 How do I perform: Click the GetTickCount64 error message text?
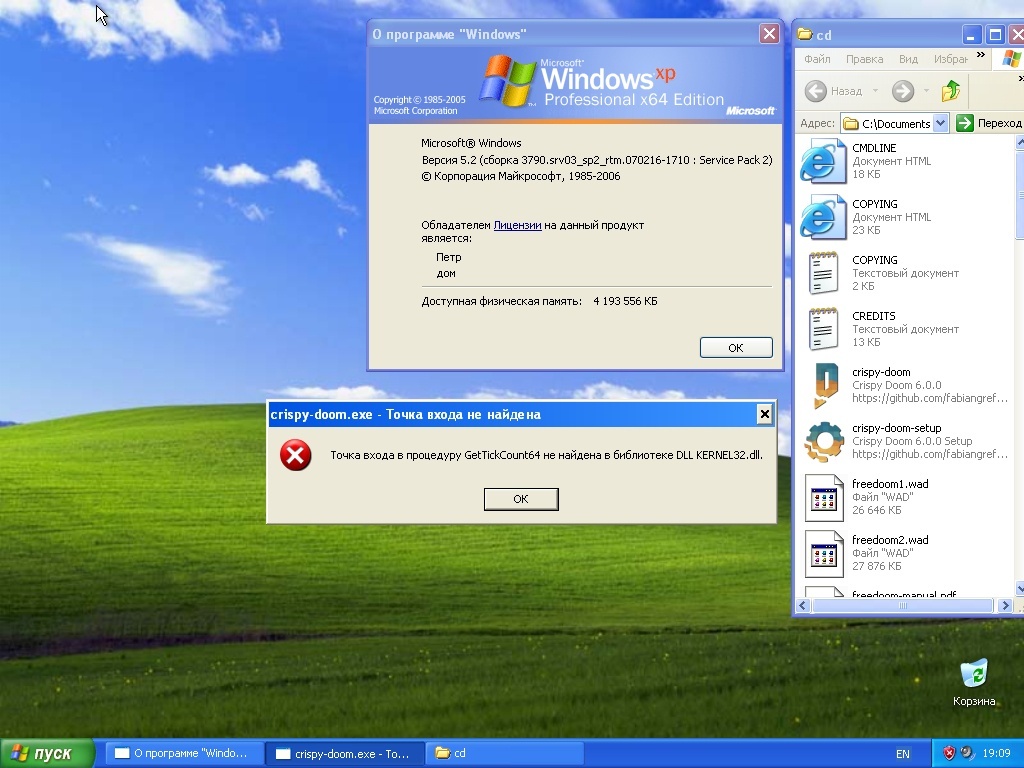(x=546, y=455)
